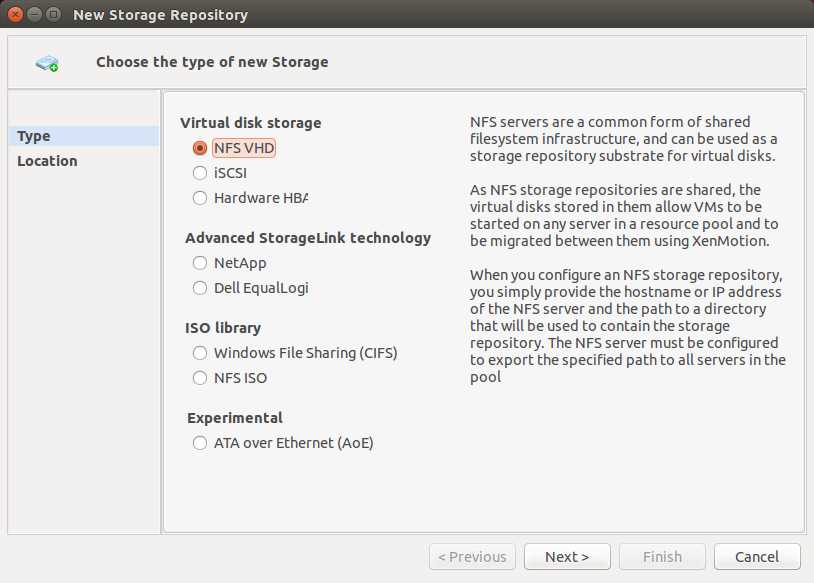Image resolution: width=814 pixels, height=583 pixels.
Task: Select the Dell EqualLogic radio button
Action: pos(200,288)
